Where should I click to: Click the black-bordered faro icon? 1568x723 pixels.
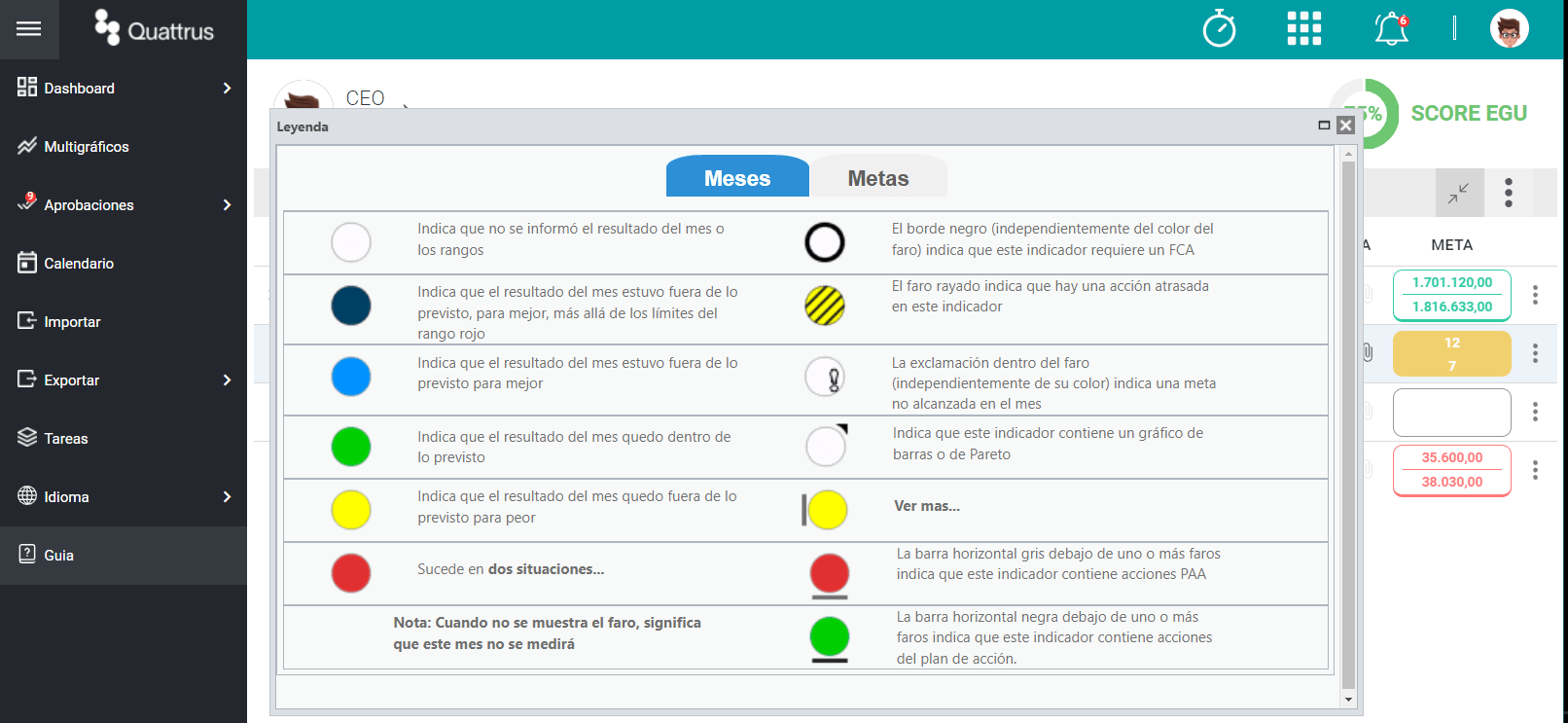pyautogui.click(x=825, y=242)
